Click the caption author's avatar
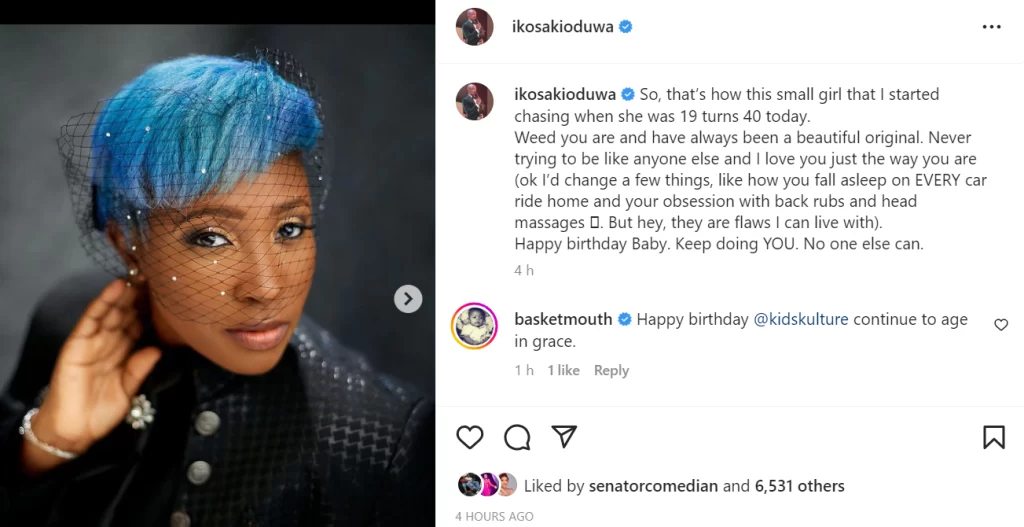Viewport: 1024px width, 527px height. click(475, 101)
